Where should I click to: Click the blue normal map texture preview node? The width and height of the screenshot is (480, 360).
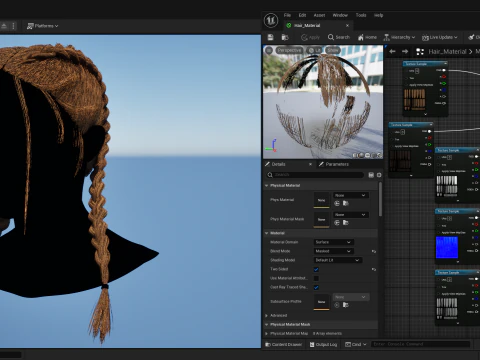[447, 247]
